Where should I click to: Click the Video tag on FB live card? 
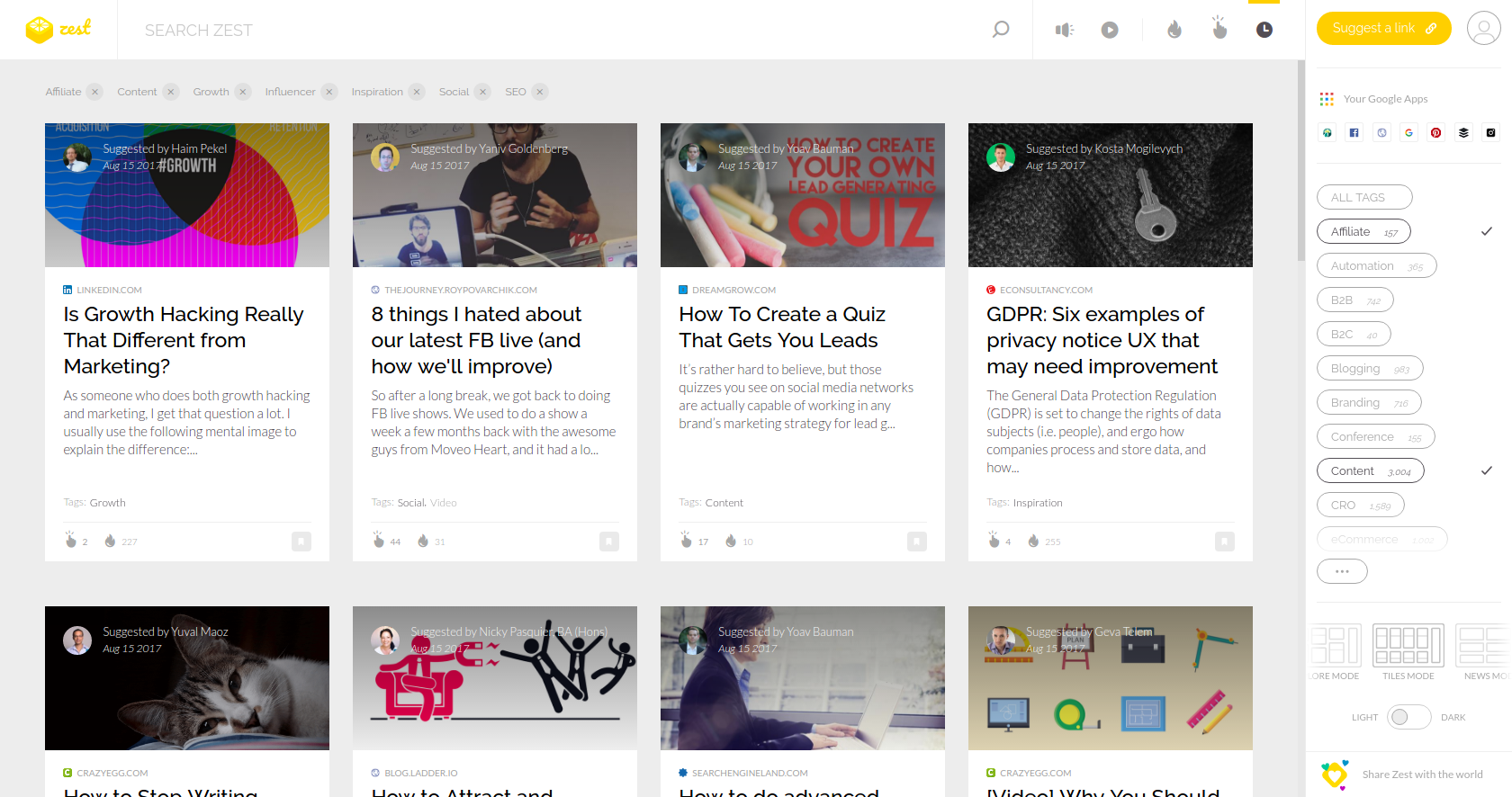pos(444,503)
